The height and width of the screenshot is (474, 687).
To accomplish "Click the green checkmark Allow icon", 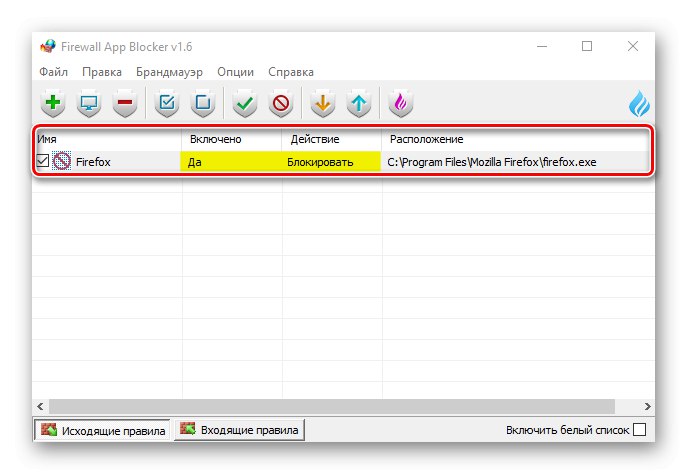I will tap(245, 103).
